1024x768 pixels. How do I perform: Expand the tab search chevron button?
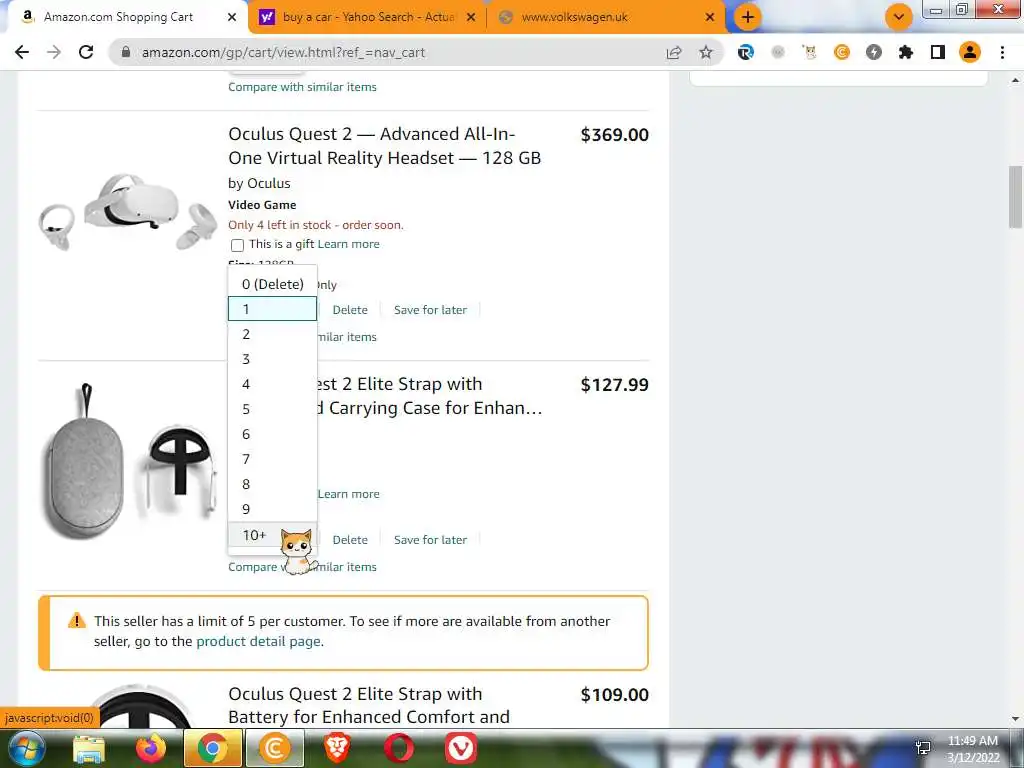click(x=899, y=17)
